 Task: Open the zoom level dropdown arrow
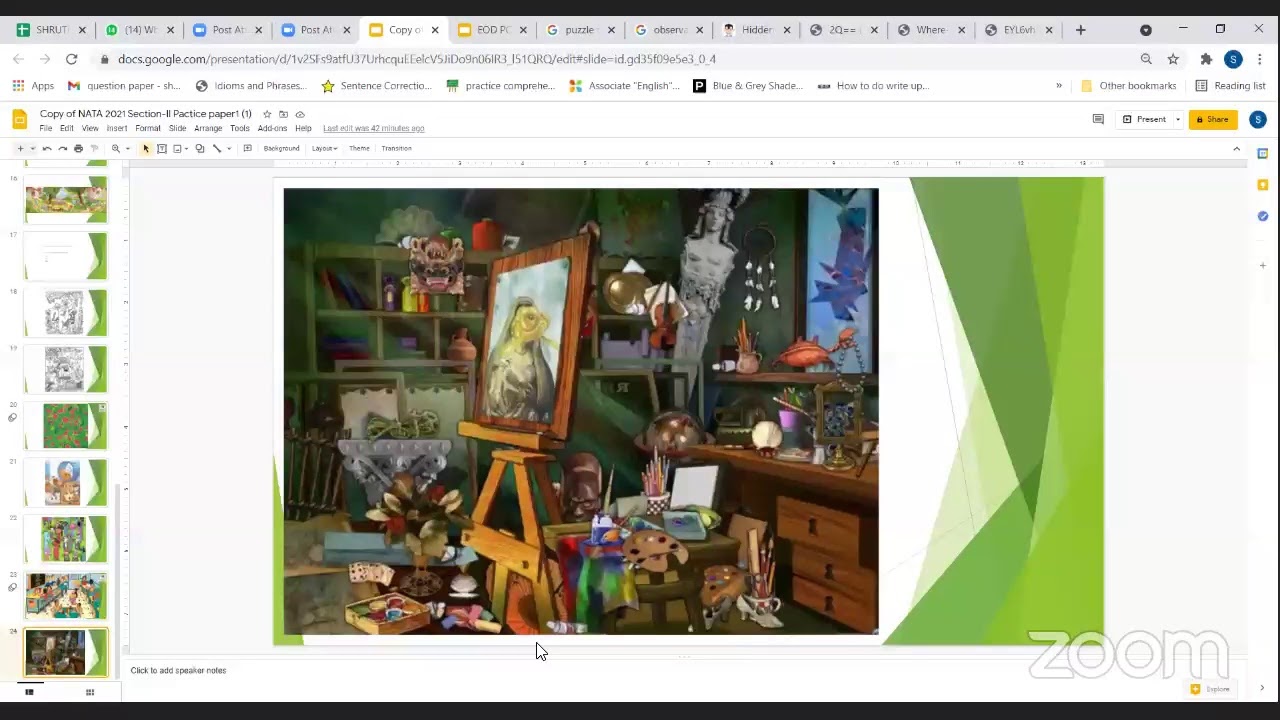[127, 149]
